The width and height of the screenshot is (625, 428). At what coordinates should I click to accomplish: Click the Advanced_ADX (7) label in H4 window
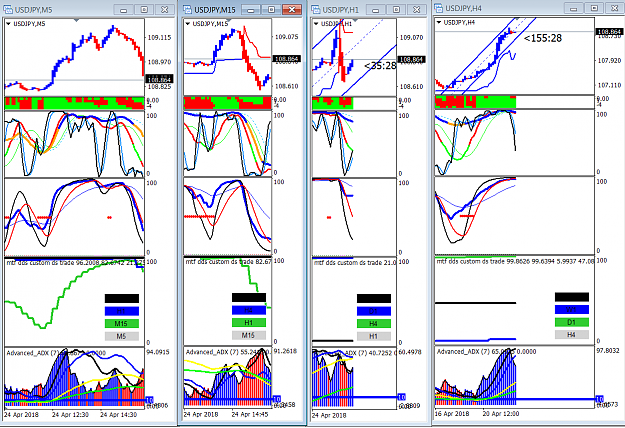464,351
